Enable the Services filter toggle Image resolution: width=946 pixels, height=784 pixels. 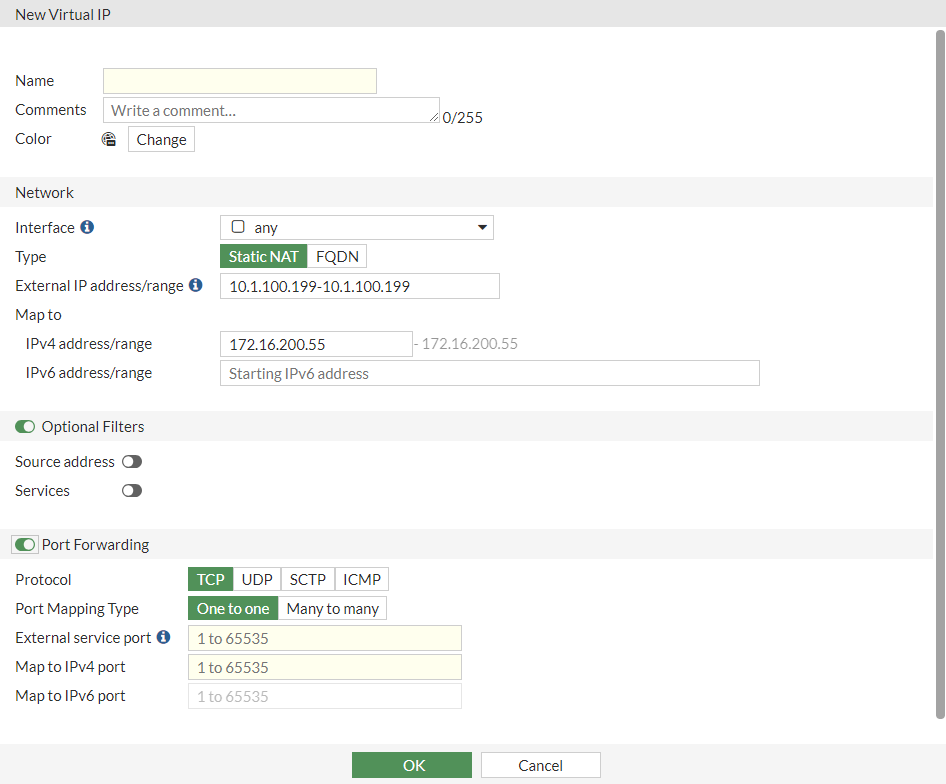(x=132, y=491)
